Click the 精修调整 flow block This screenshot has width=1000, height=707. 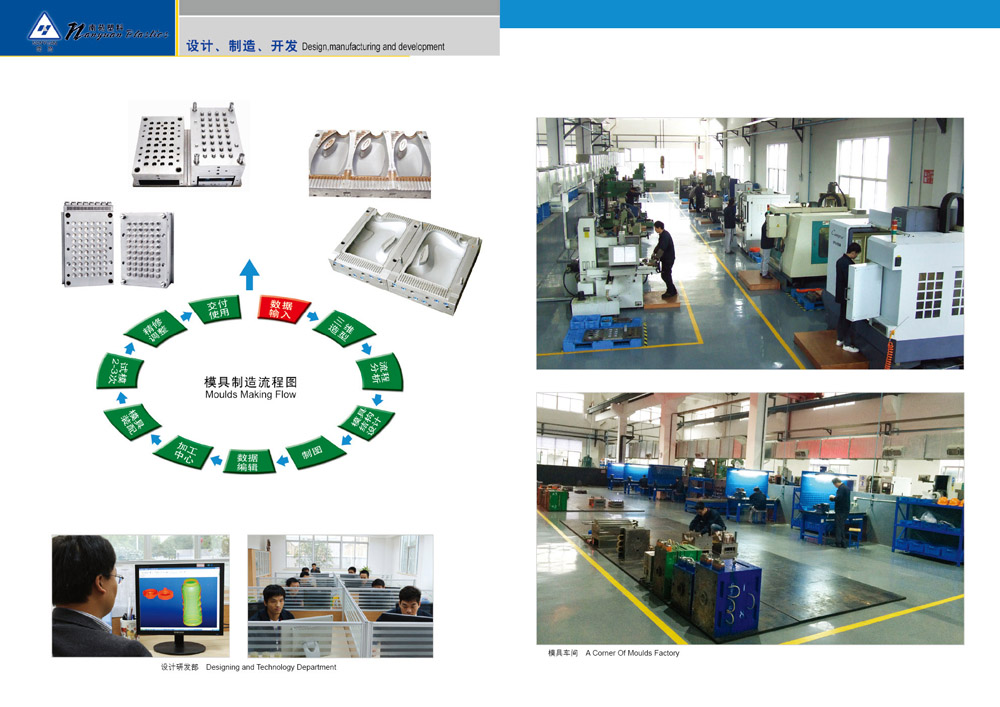[157, 329]
